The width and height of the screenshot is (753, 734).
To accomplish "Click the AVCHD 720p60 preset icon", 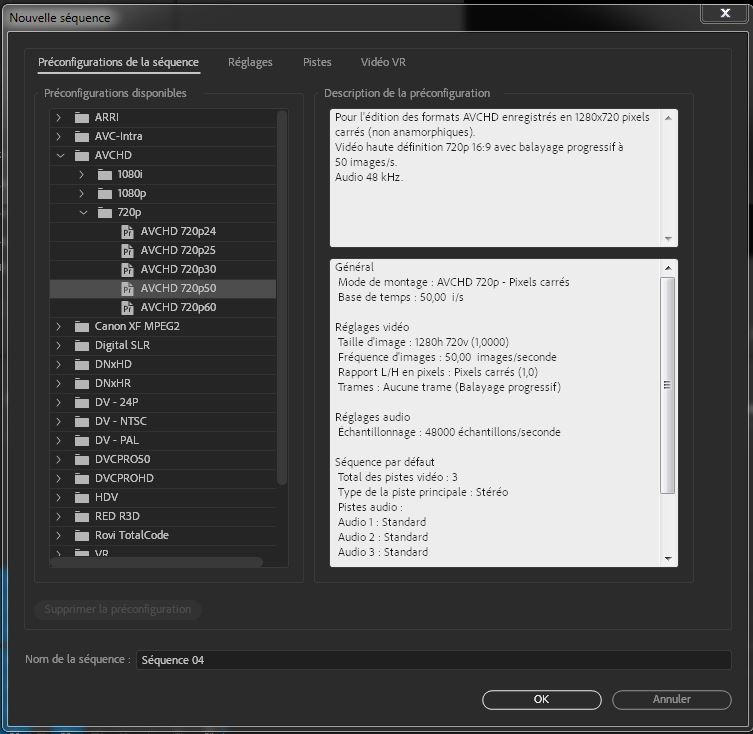I will coord(127,307).
